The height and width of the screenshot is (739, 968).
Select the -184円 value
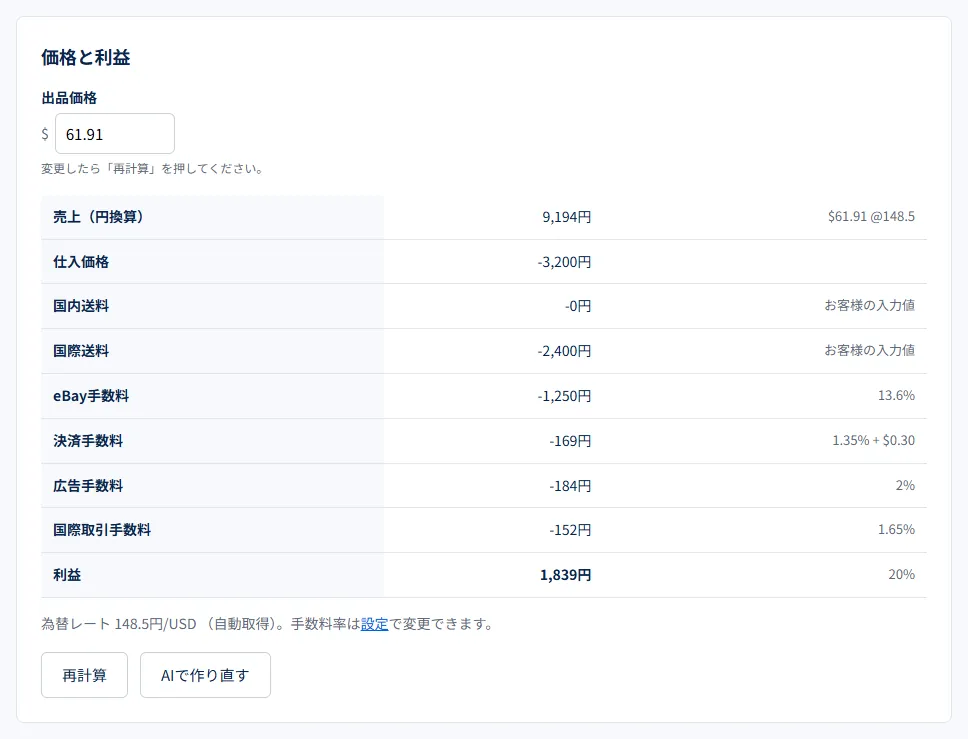[x=570, y=486]
